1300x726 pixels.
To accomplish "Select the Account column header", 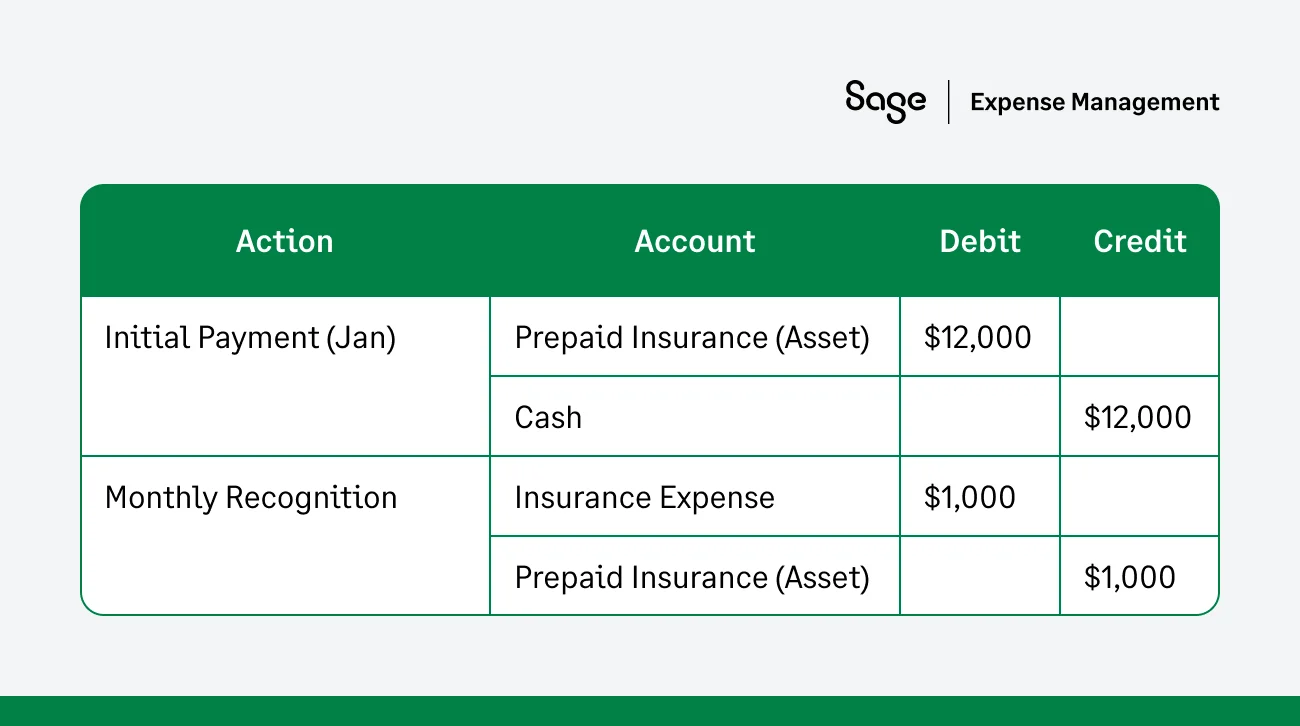I will pyautogui.click(x=695, y=241).
